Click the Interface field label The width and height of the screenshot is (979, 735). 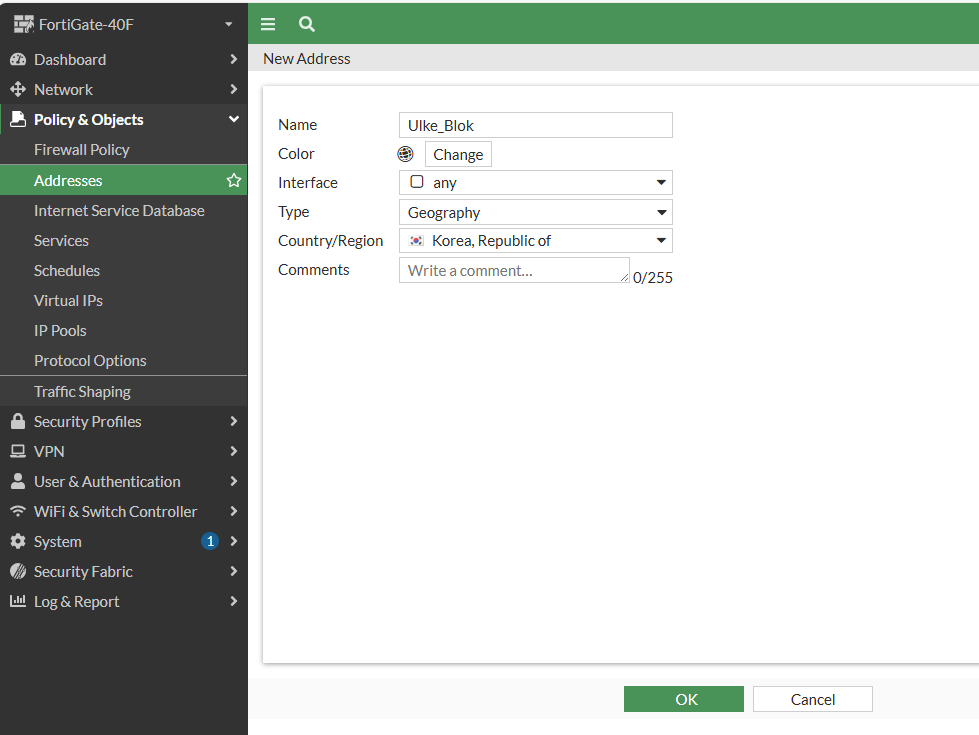pos(308,182)
